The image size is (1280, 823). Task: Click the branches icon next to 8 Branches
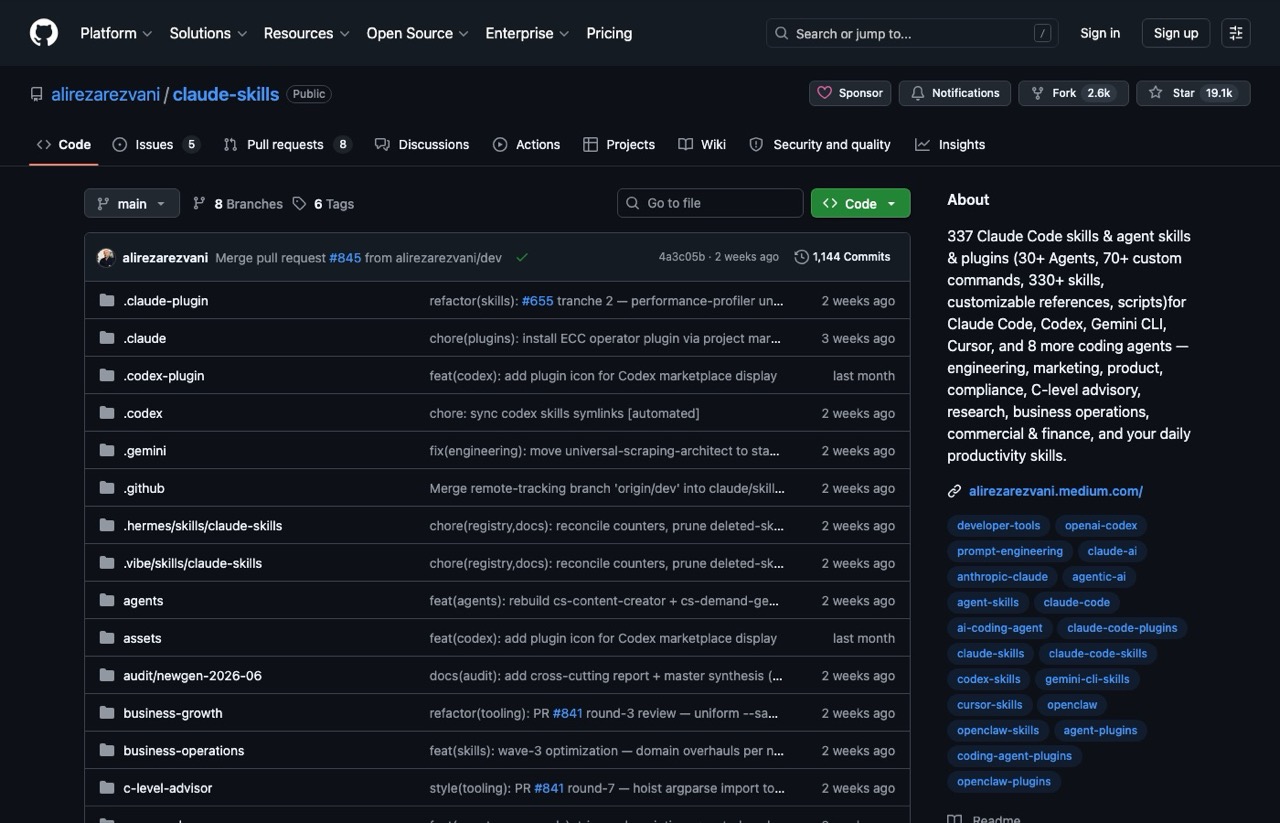(199, 203)
